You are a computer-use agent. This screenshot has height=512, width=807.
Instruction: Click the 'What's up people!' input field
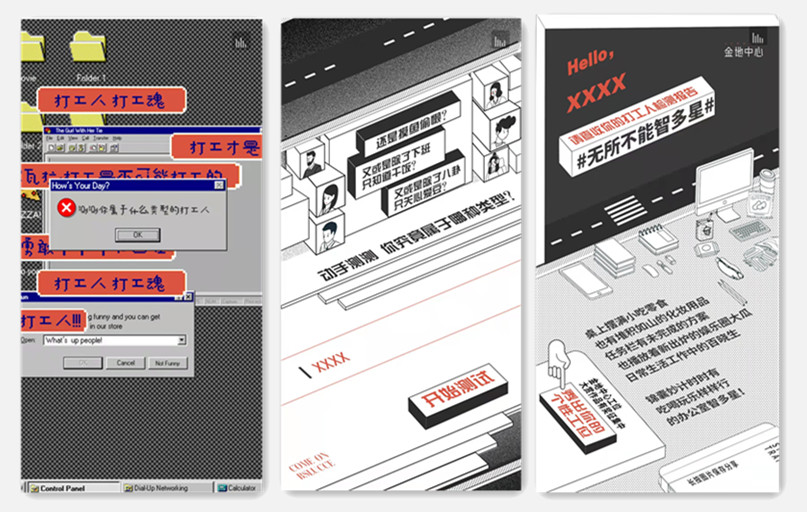[x=111, y=340]
